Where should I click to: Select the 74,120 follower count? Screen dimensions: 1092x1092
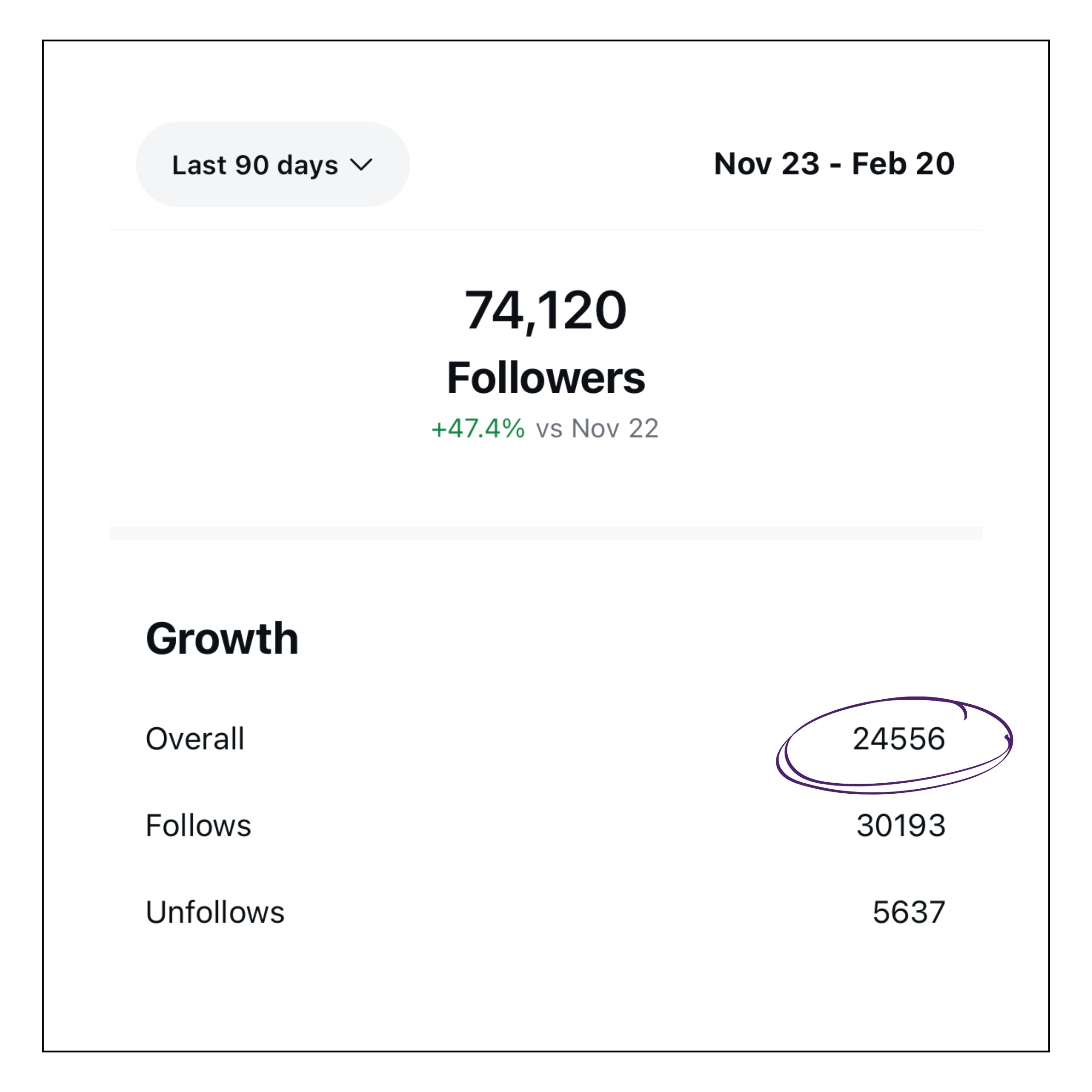coord(546,310)
